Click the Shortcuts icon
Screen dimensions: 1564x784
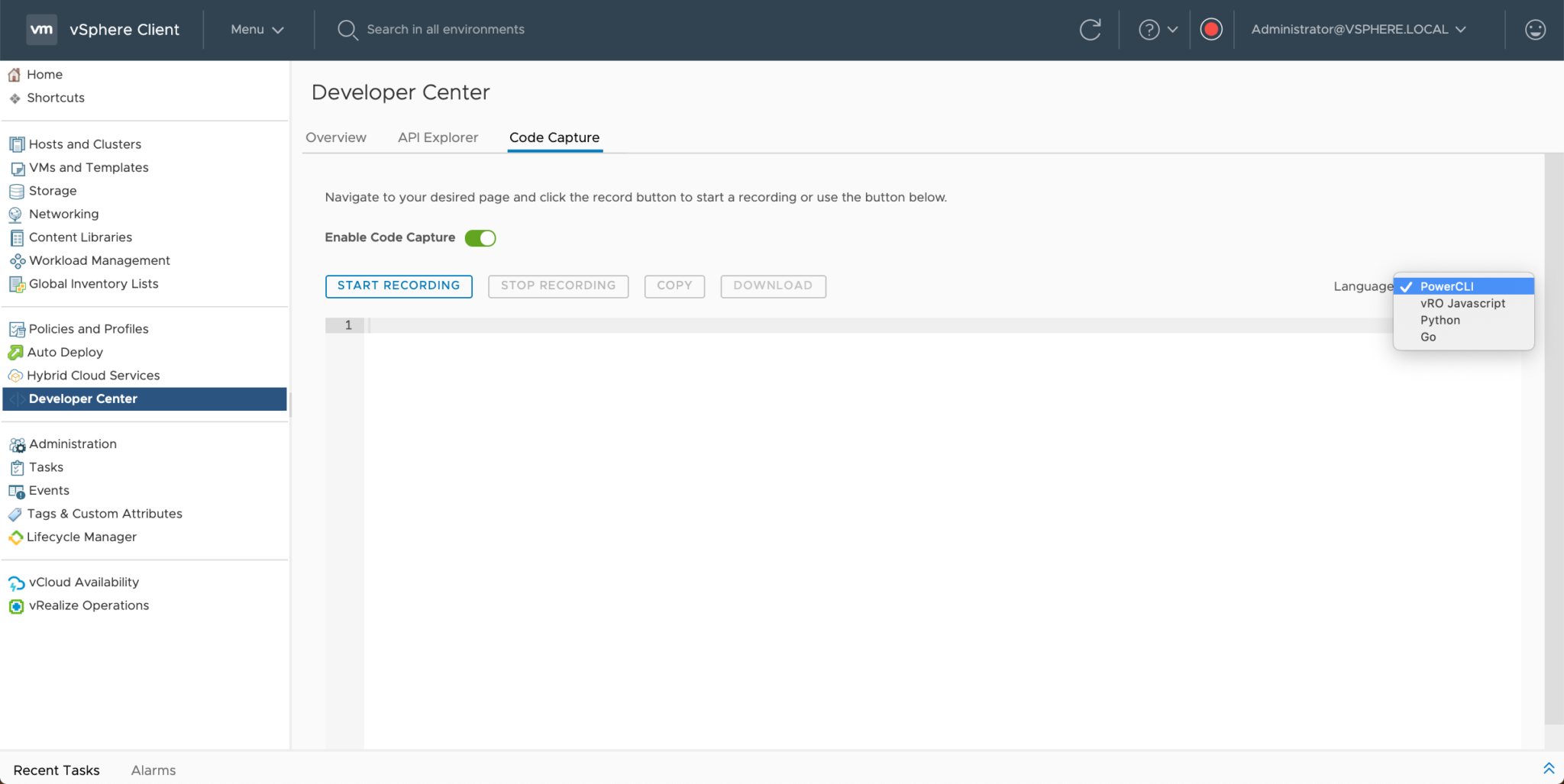click(15, 98)
